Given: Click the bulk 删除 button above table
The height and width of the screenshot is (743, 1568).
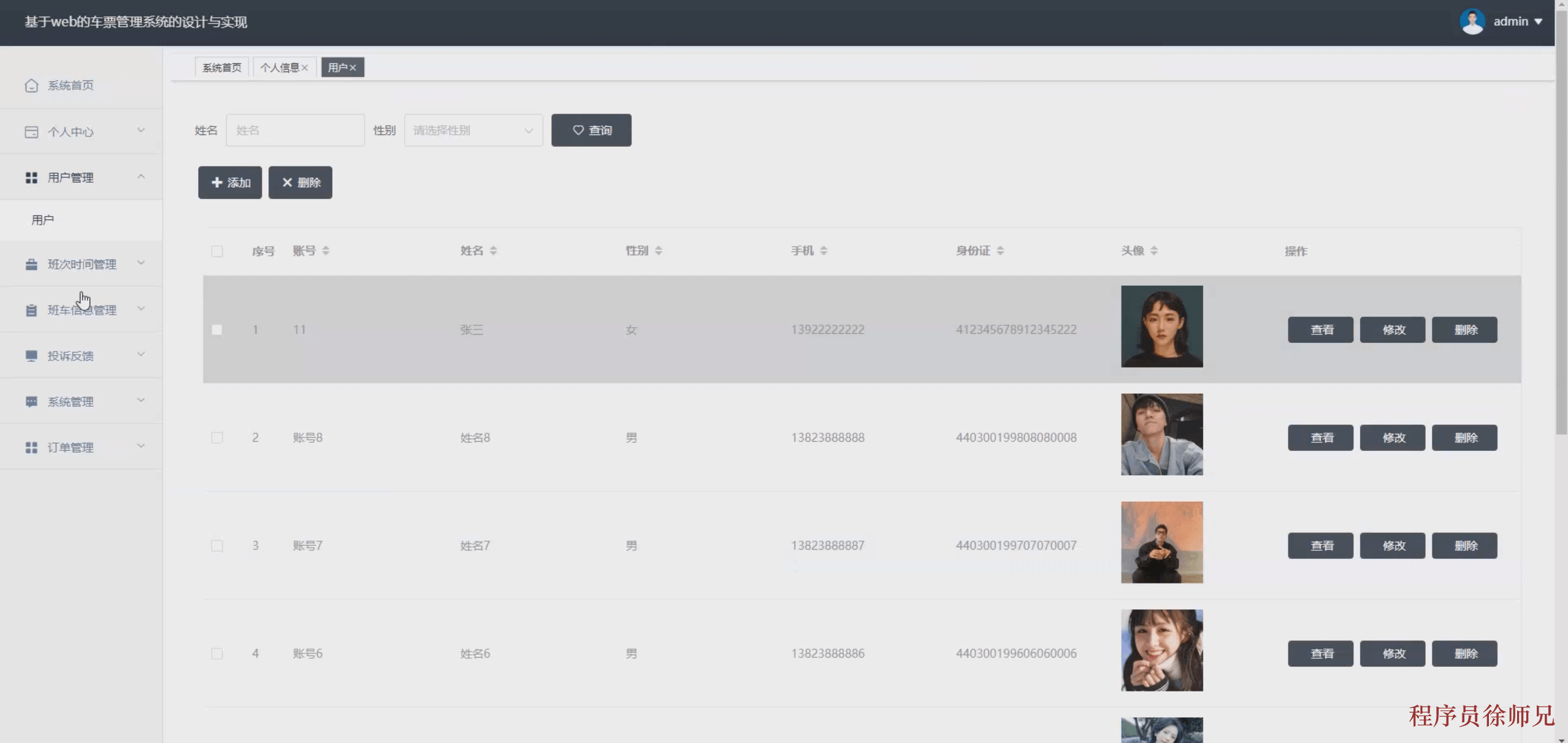Looking at the screenshot, I should (300, 183).
